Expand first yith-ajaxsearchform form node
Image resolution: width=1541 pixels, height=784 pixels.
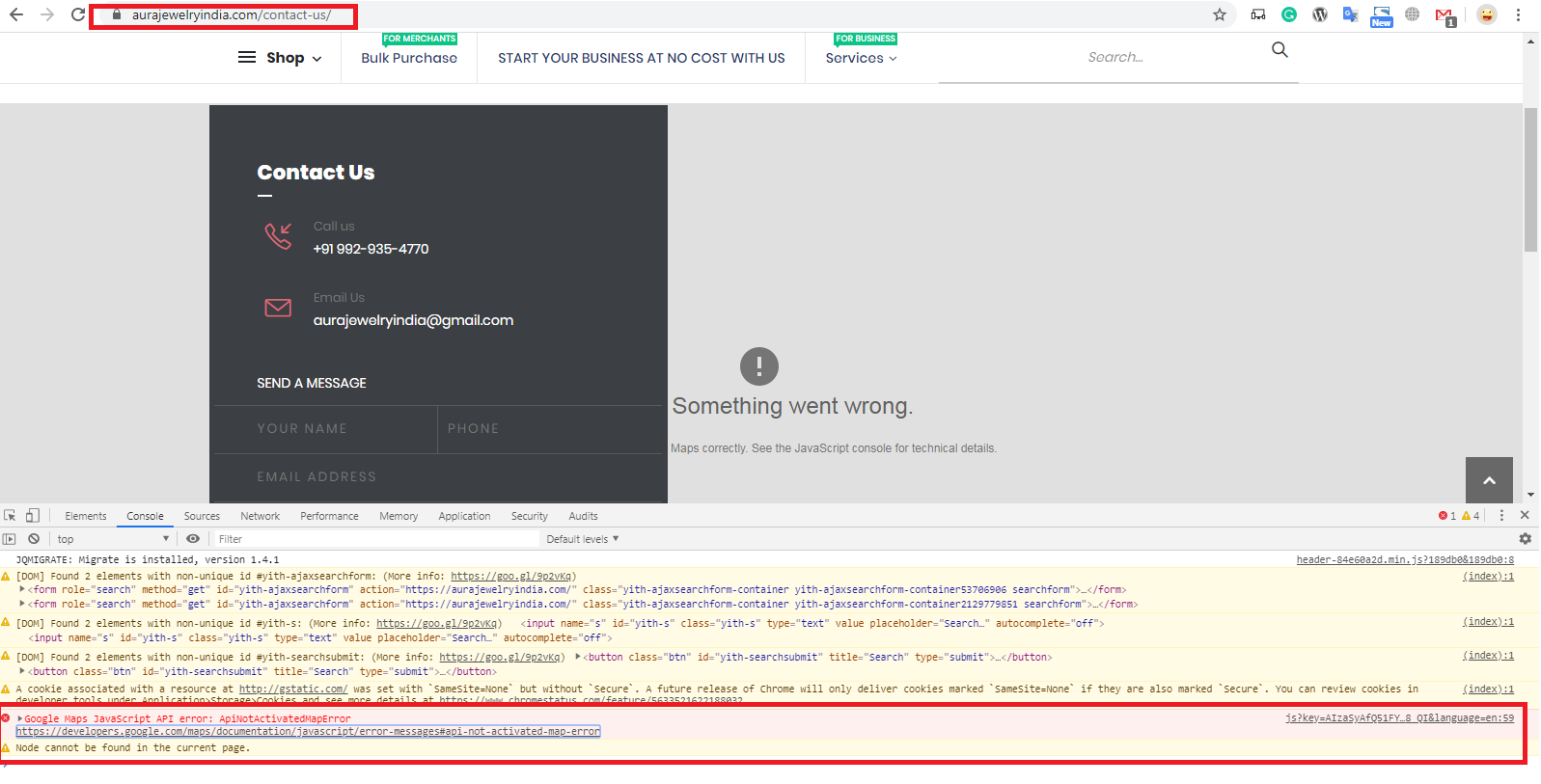click(x=22, y=589)
